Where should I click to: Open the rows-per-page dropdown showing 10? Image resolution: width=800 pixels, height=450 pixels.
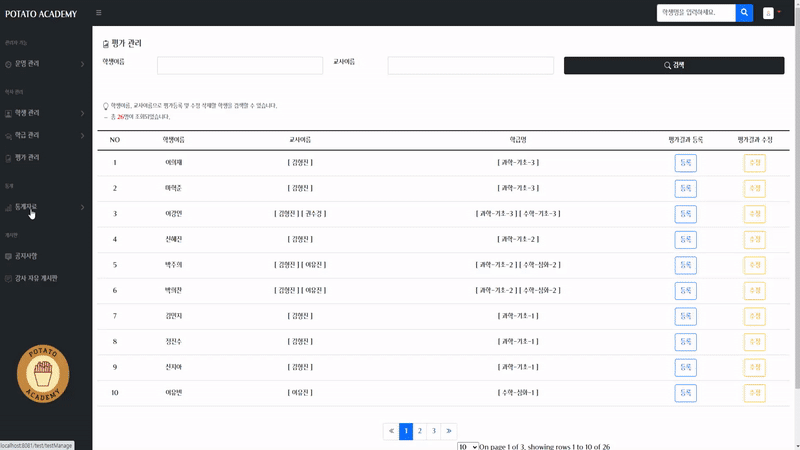point(467,446)
